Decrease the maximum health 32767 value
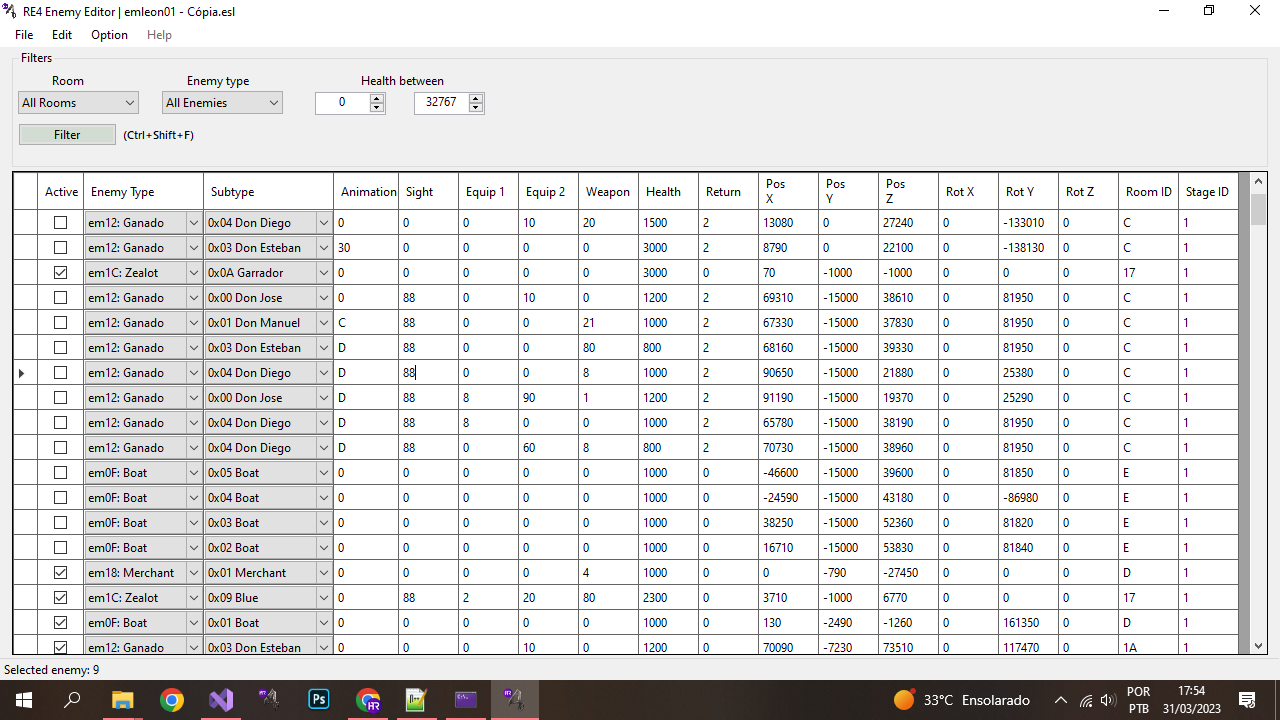 point(476,108)
